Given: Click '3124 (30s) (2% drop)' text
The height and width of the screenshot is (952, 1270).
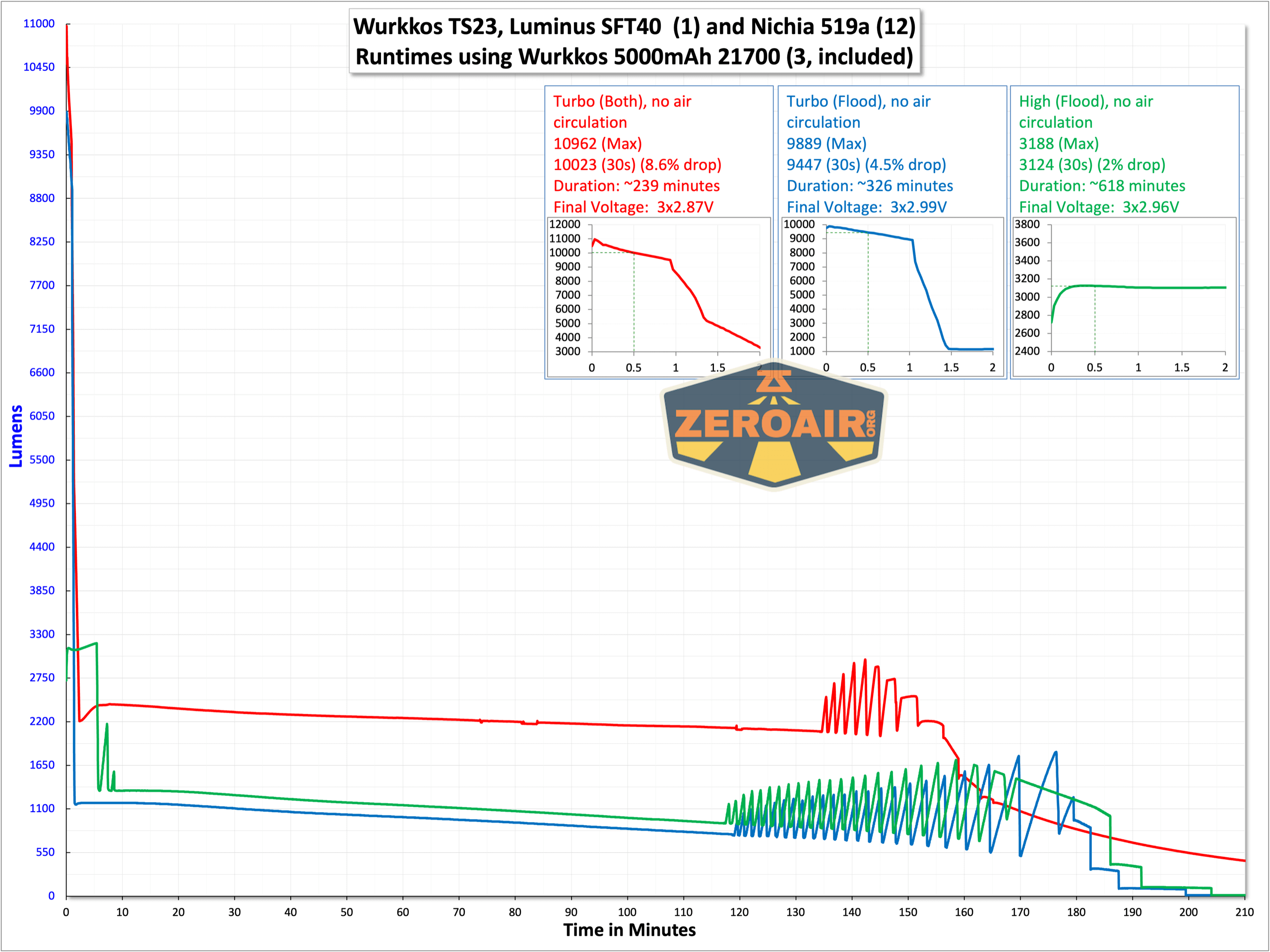Looking at the screenshot, I should pos(1092,165).
